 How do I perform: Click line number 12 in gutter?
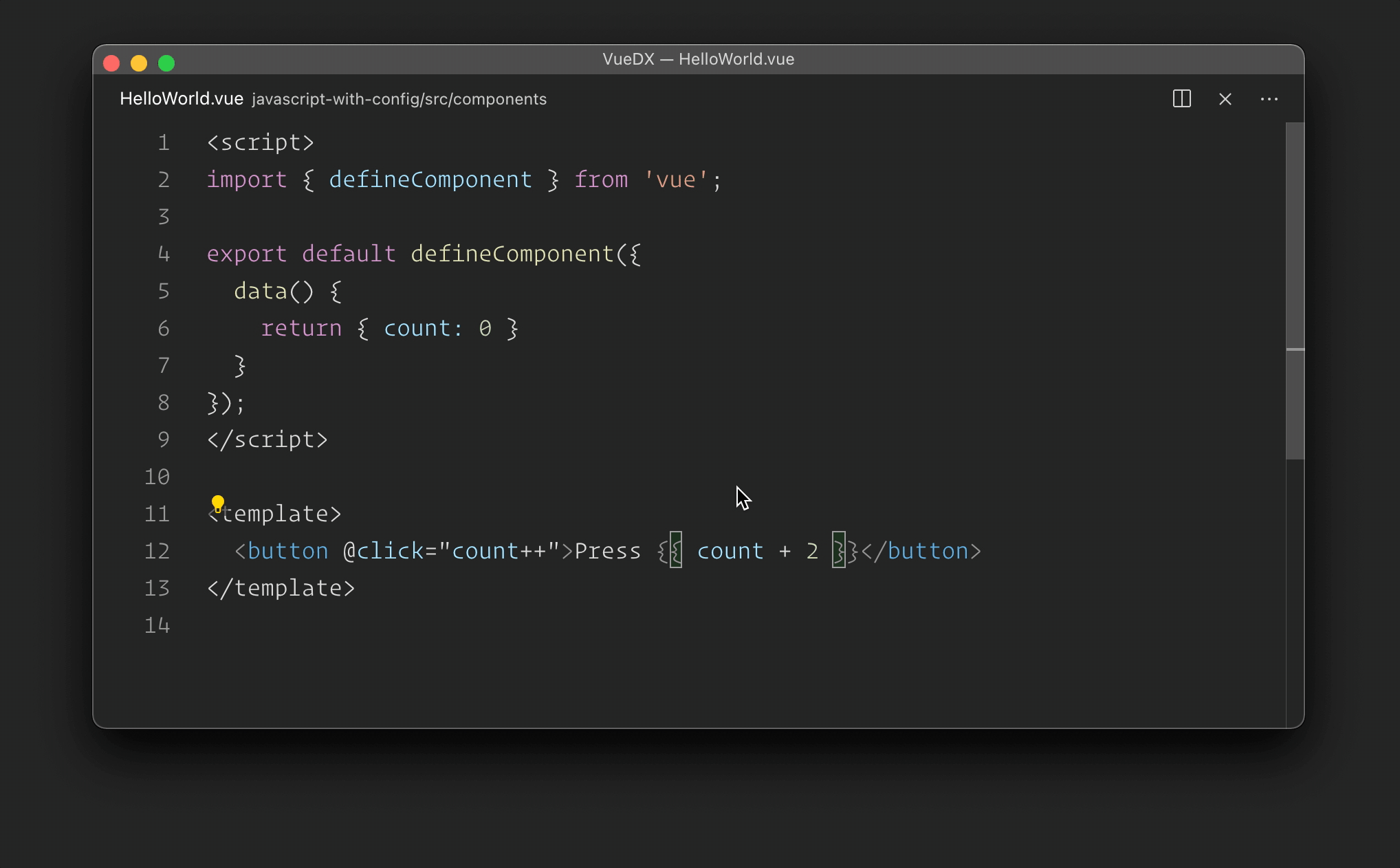coord(157,551)
